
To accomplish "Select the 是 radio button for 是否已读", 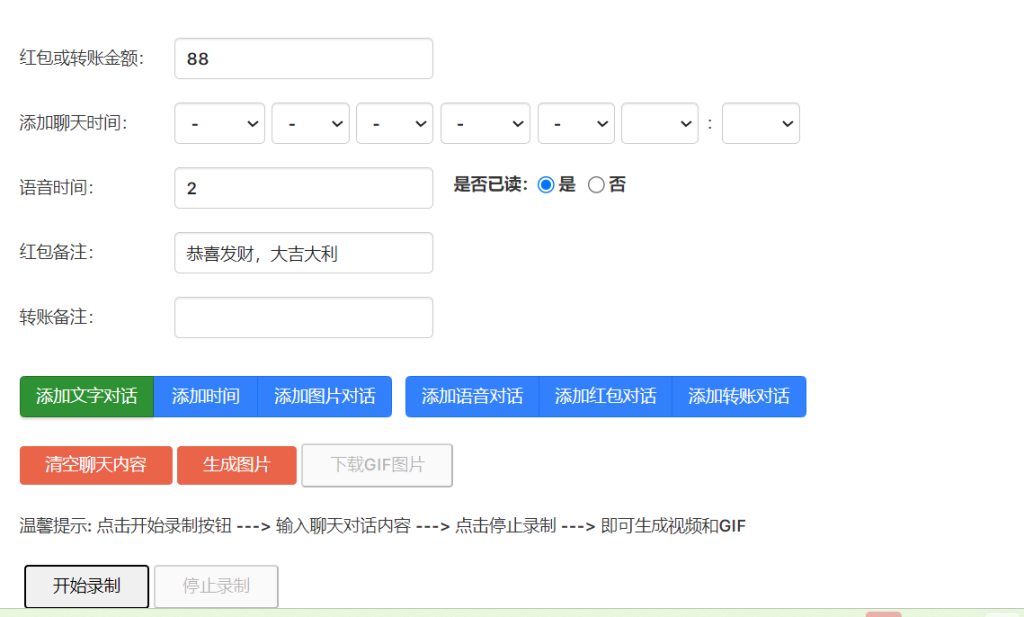I will (545, 184).
